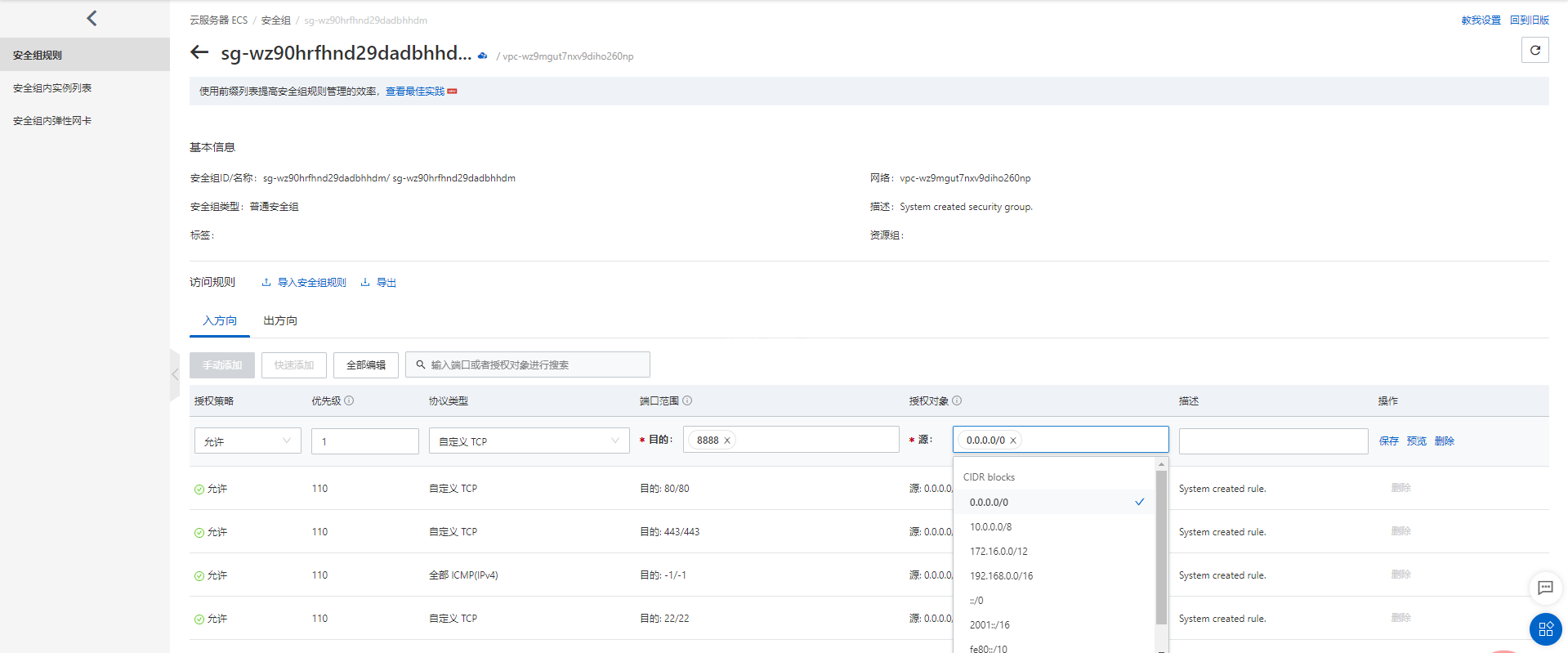
Task: Click the 导出 link
Action: pyautogui.click(x=386, y=282)
